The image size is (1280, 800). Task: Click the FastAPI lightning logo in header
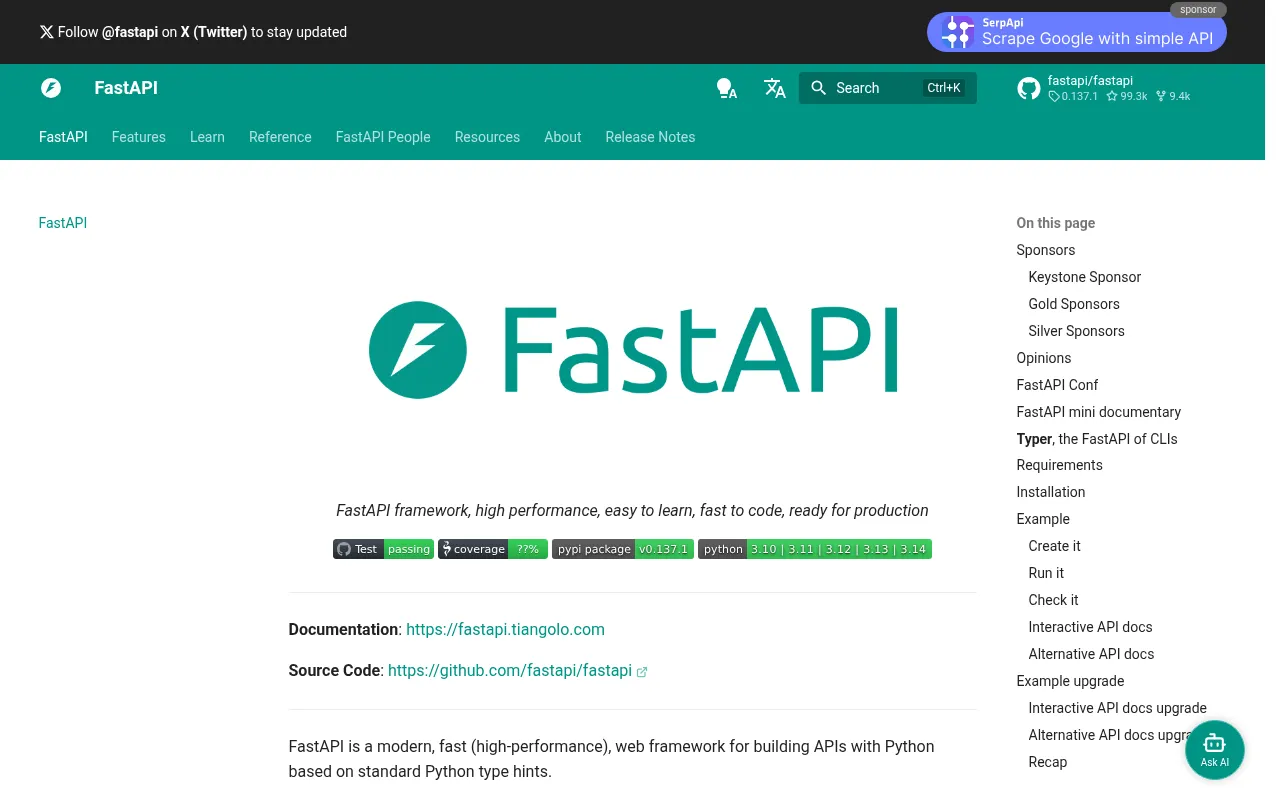pyautogui.click(x=51, y=88)
